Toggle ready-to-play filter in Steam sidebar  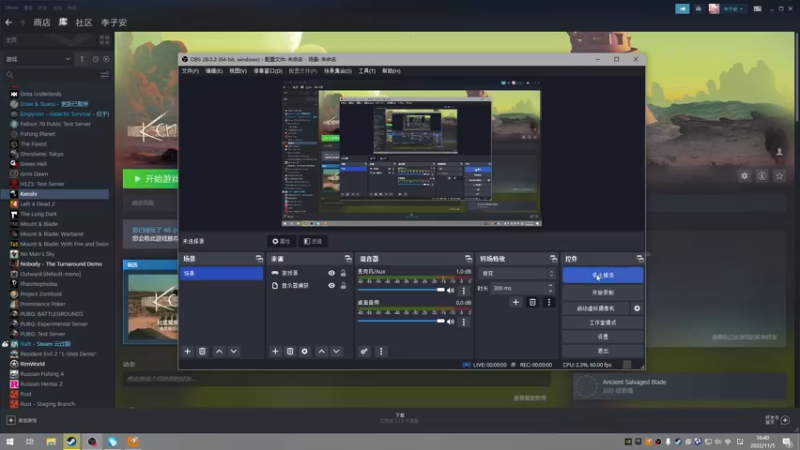[x=106, y=59]
